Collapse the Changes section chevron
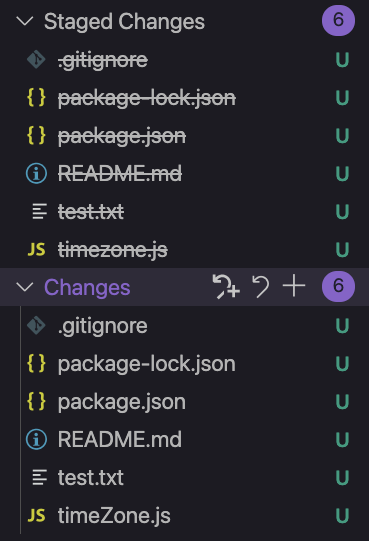369x541 pixels. 25,287
